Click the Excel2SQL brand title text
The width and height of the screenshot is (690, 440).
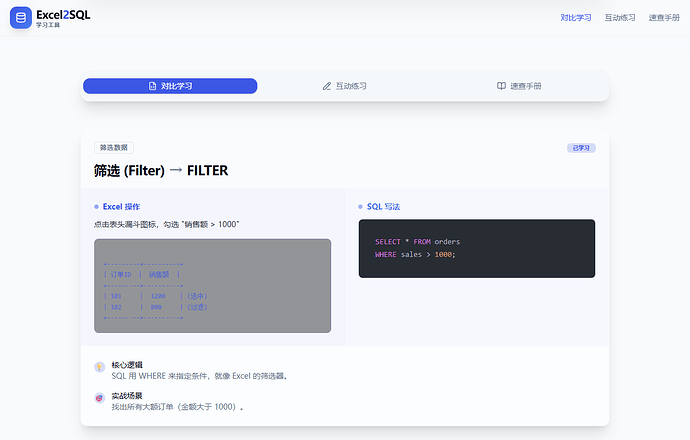click(x=62, y=15)
